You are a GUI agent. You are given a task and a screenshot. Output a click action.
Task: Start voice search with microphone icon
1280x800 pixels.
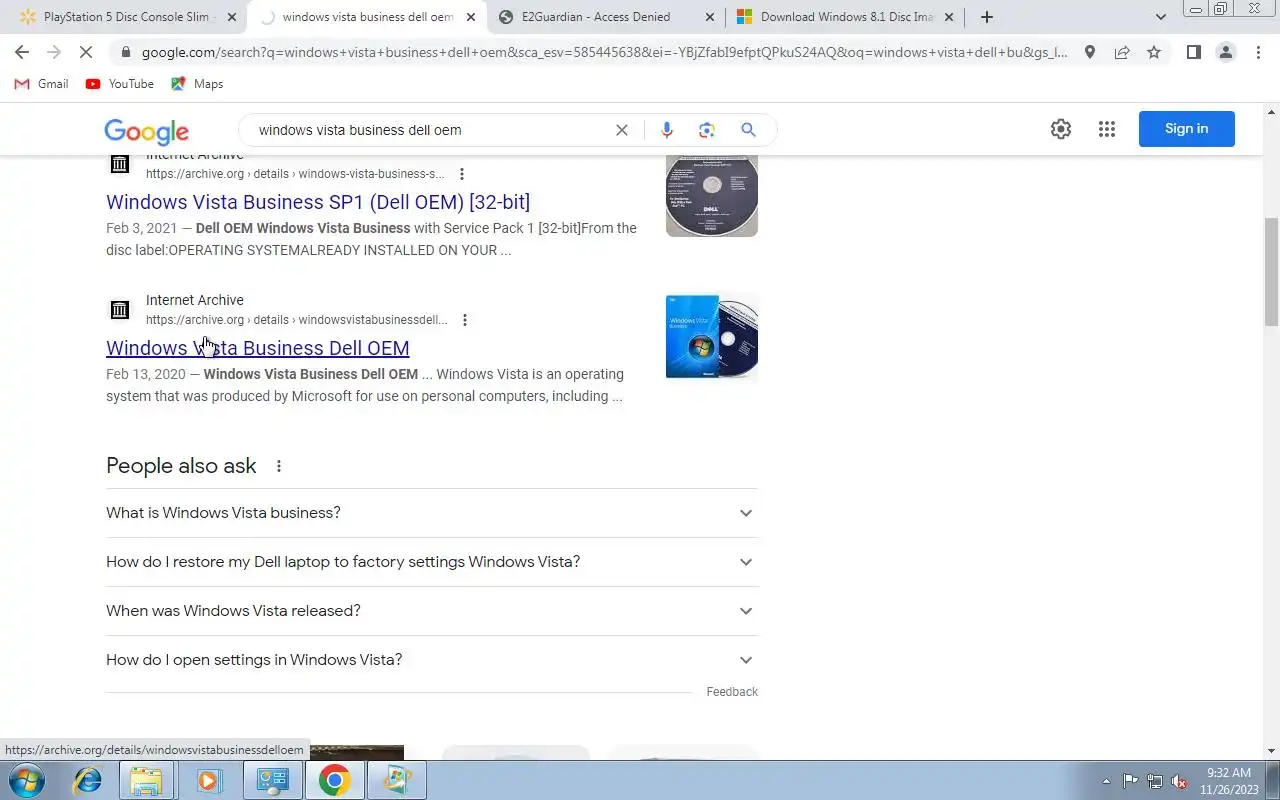(667, 130)
